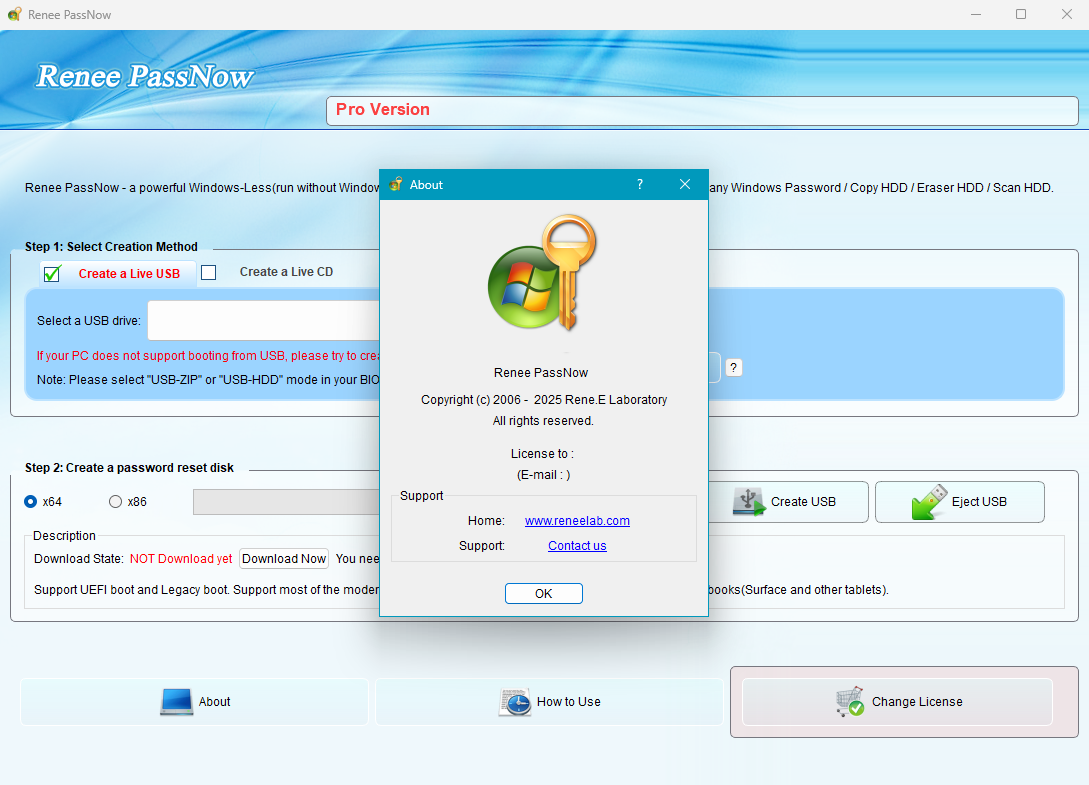Screen dimensions: 1089x785
Task: Click the NOT Download yet status text
Action: [181, 559]
